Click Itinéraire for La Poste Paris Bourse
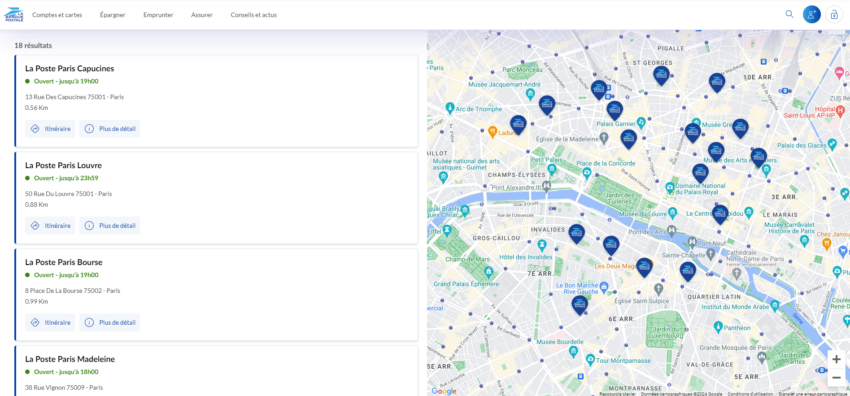Viewport: 850px width, 396px height. (x=50, y=322)
